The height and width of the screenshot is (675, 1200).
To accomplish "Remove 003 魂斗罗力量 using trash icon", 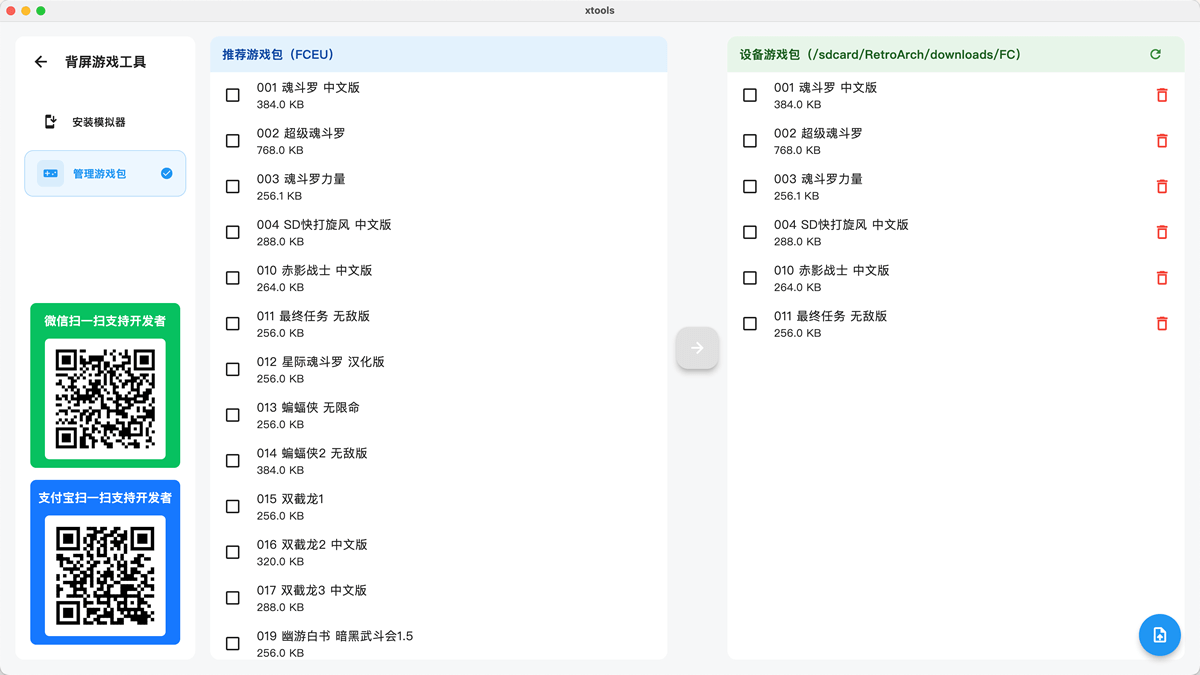I will 1161,187.
